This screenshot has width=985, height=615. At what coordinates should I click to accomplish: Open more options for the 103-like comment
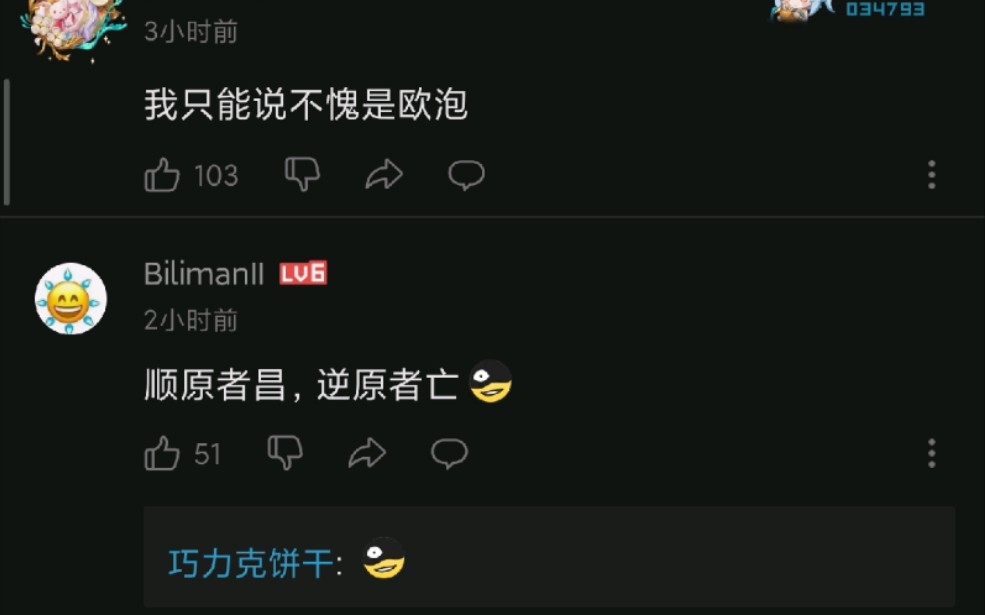[x=932, y=174]
